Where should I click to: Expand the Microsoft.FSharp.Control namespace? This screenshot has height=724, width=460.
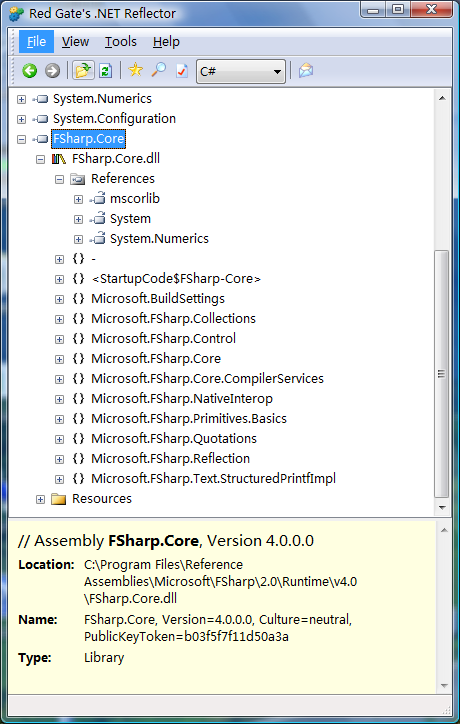click(59, 339)
